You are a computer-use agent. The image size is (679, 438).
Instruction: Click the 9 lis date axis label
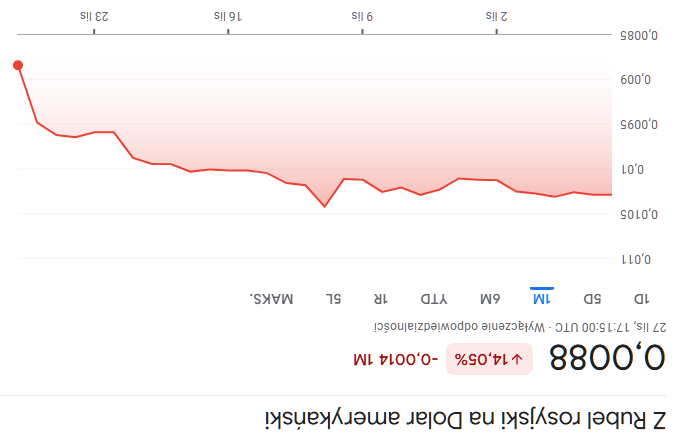coord(362,16)
